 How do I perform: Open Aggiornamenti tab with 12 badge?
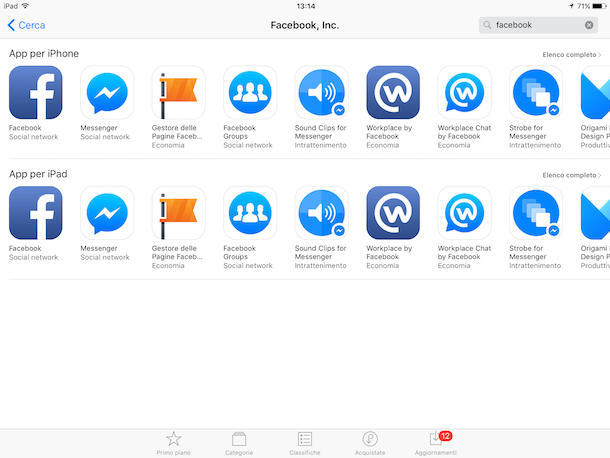[x=436, y=444]
